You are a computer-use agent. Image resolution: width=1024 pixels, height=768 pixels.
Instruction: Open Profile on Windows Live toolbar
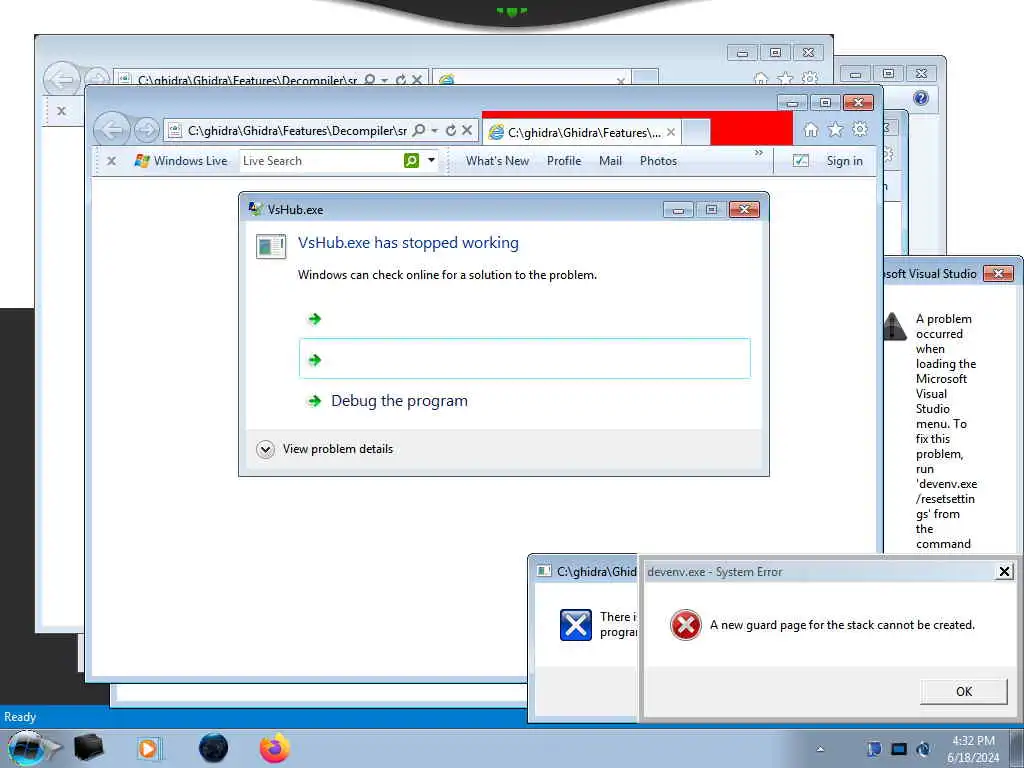tap(564, 161)
